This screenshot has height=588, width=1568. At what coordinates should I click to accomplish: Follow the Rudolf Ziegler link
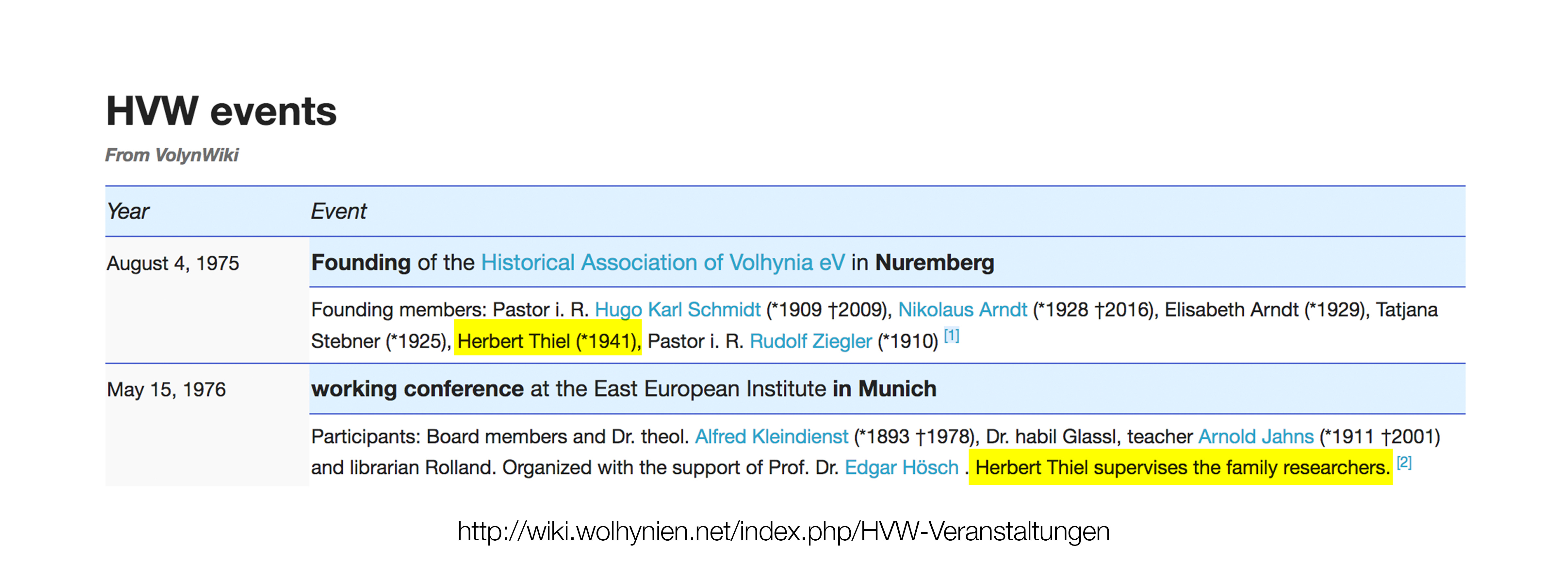810,341
